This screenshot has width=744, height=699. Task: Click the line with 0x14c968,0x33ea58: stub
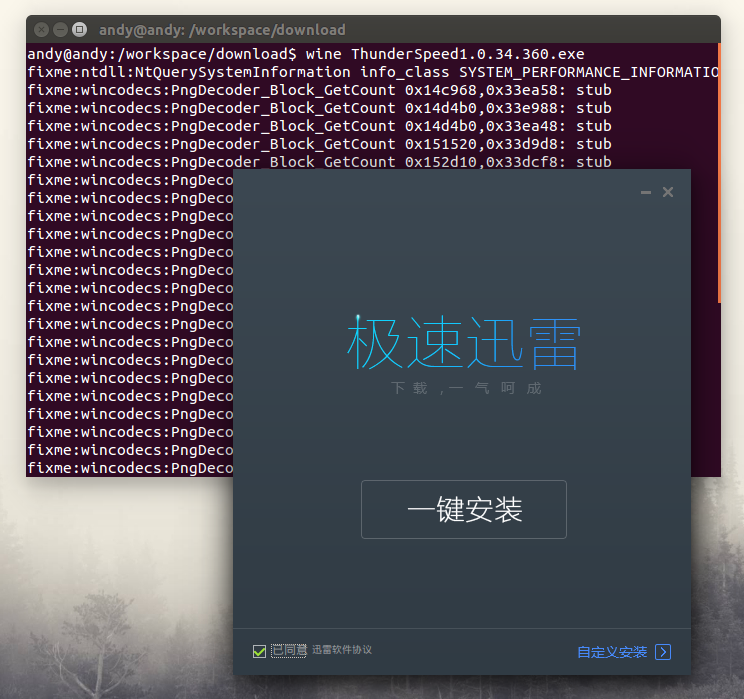tap(319, 90)
